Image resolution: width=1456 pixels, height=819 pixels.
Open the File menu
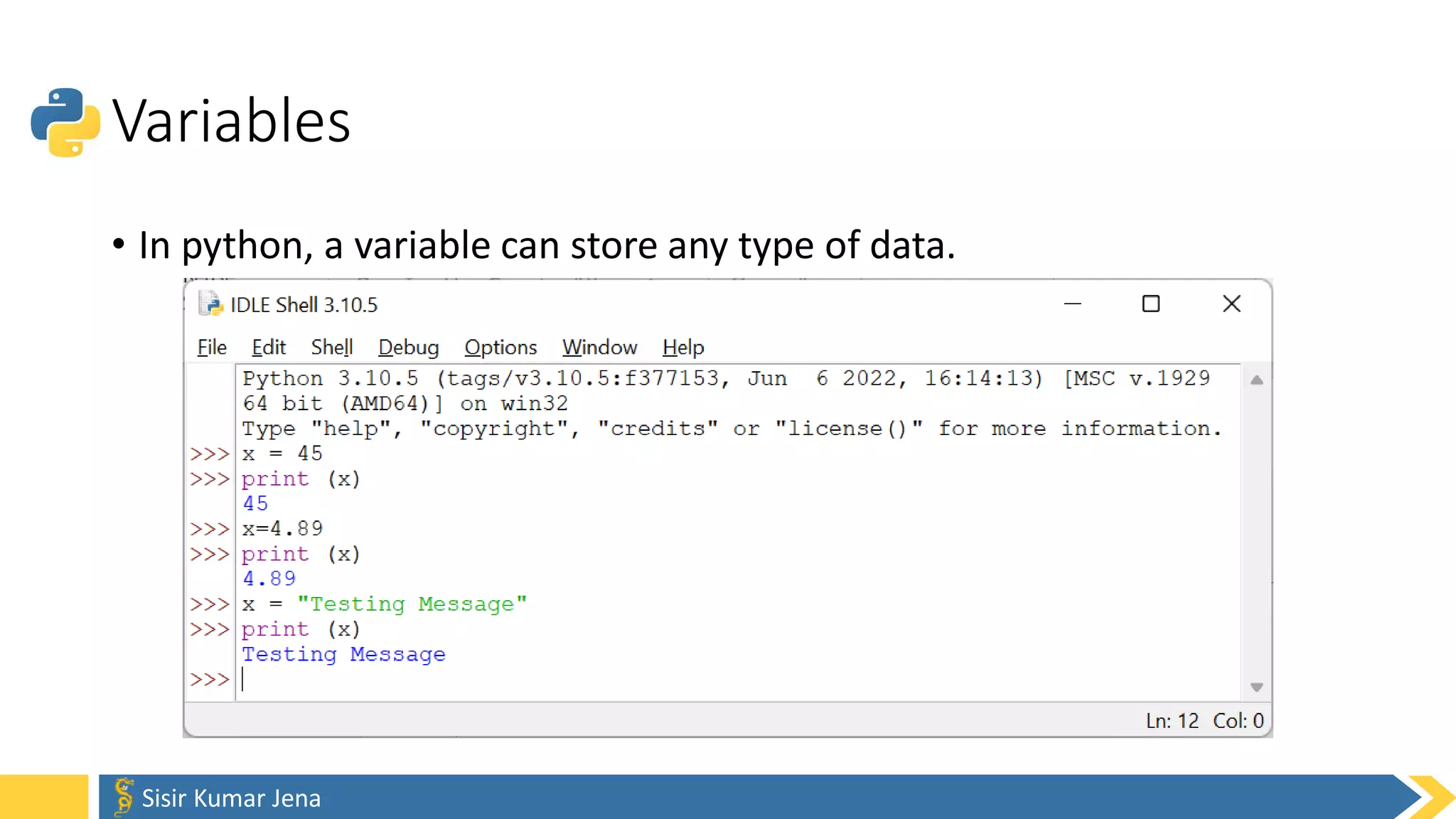(212, 347)
